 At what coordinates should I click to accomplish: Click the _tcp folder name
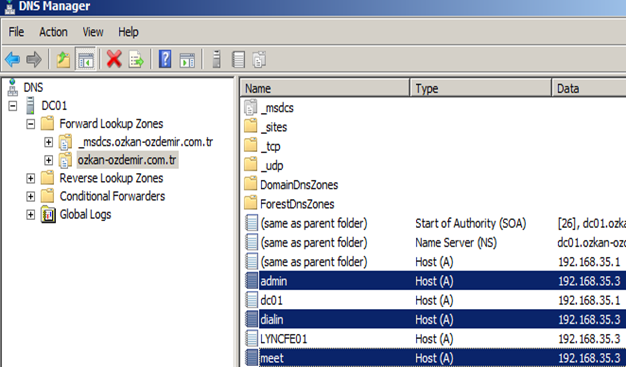[x=270, y=146]
